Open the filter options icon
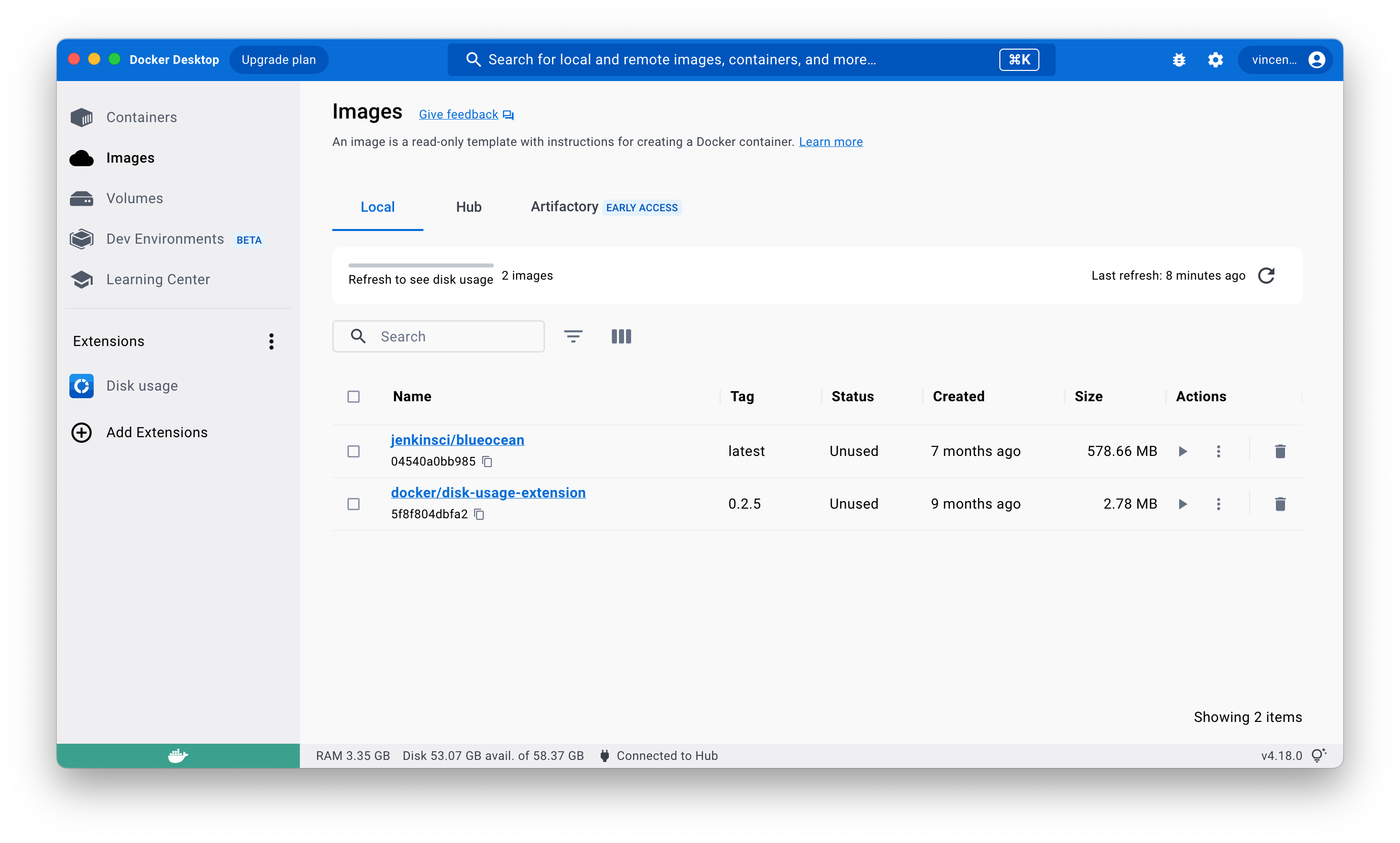Viewport: 1400px width, 843px height. click(572, 336)
